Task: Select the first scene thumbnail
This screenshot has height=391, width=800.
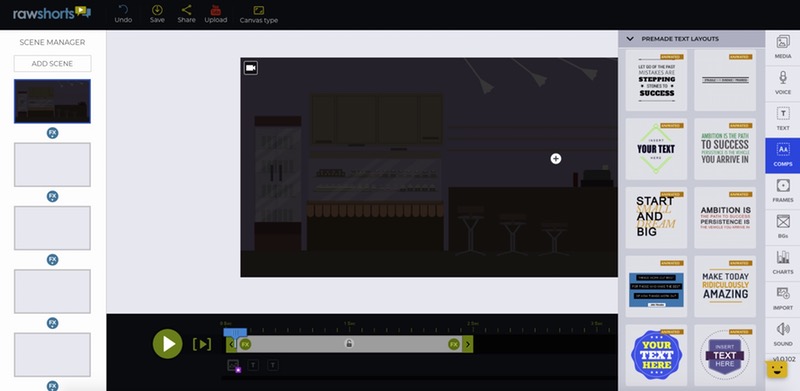Action: [x=53, y=101]
